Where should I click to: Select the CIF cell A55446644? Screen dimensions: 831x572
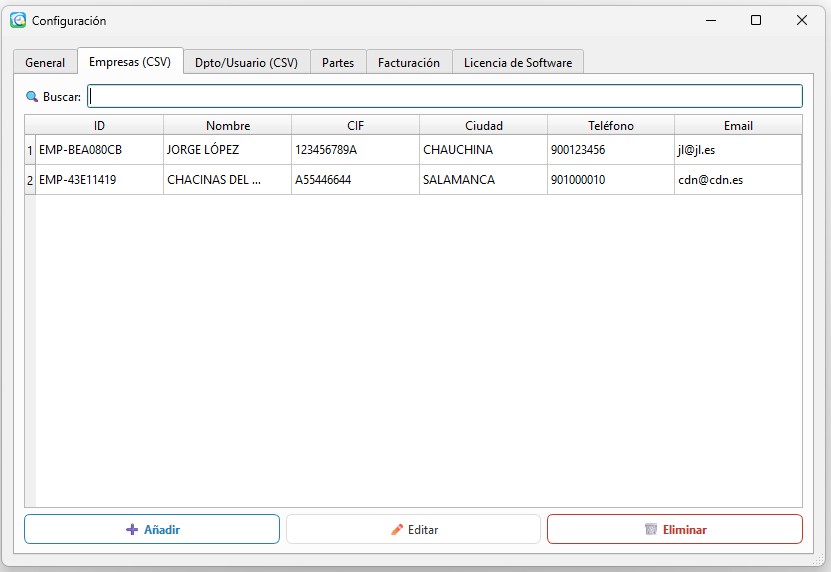tap(356, 180)
